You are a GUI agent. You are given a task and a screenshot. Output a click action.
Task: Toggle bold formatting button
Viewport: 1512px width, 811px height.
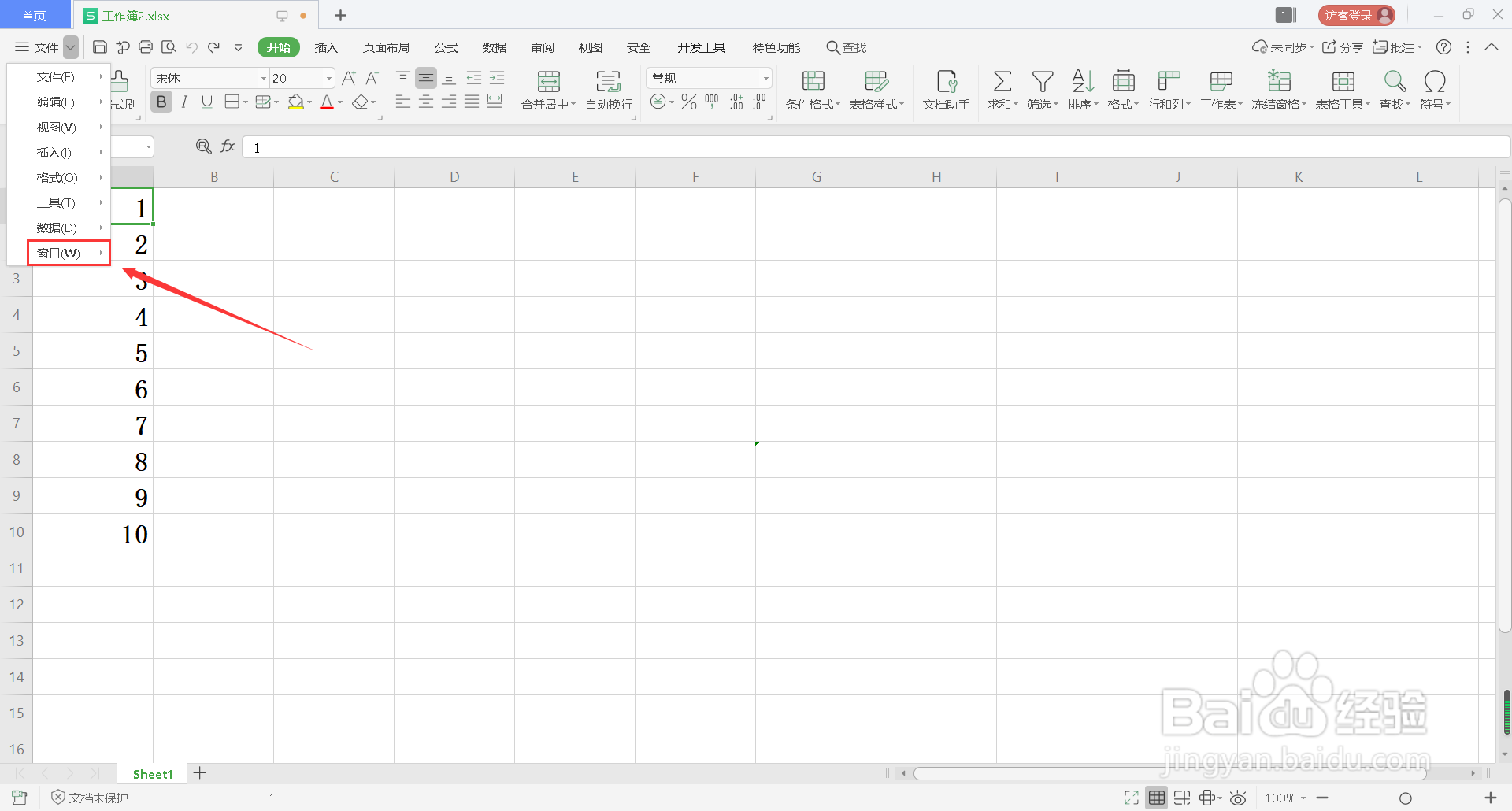click(161, 102)
